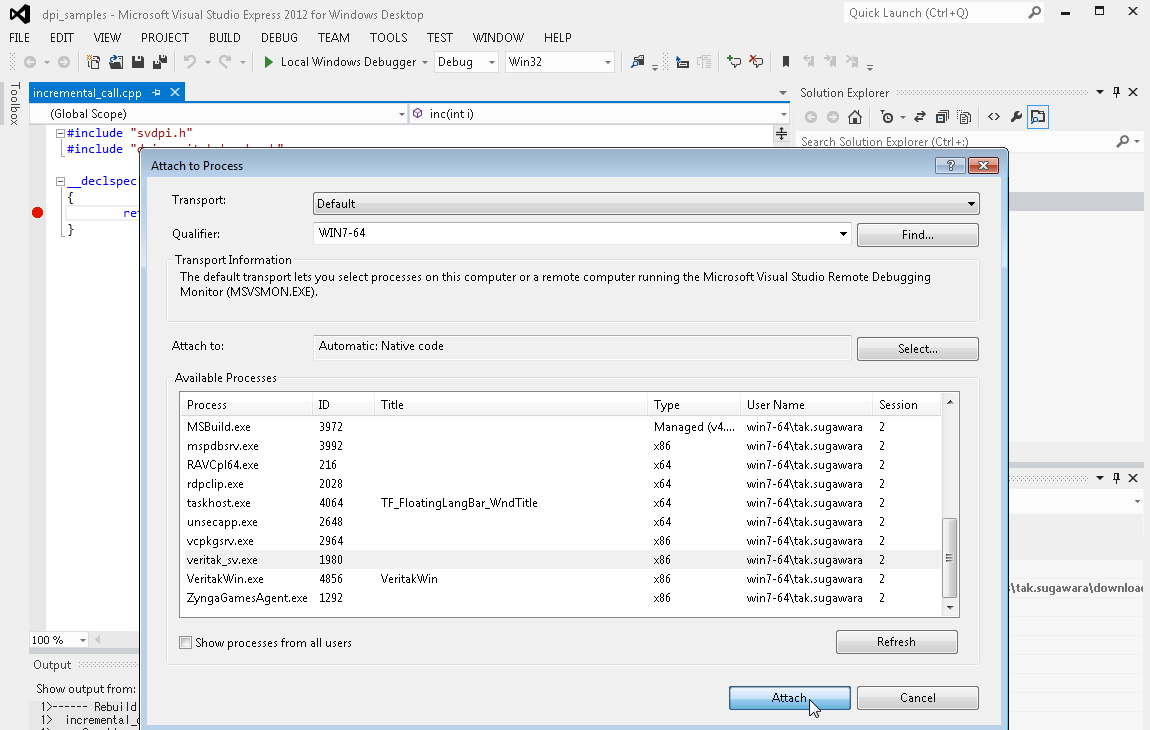Viewport: 1150px width, 730px height.
Task: Open the DEBUG menu
Action: 279,37
